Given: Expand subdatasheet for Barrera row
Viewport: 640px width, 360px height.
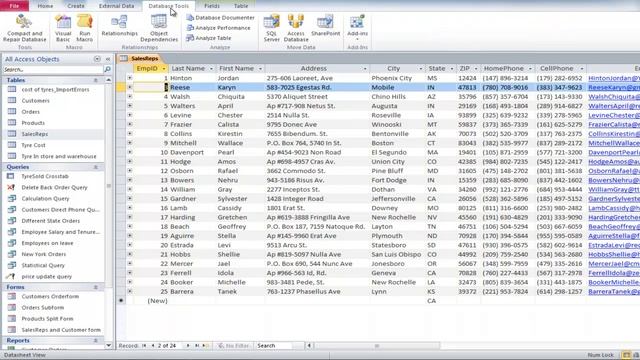Looking at the screenshot, I should coord(130,291).
